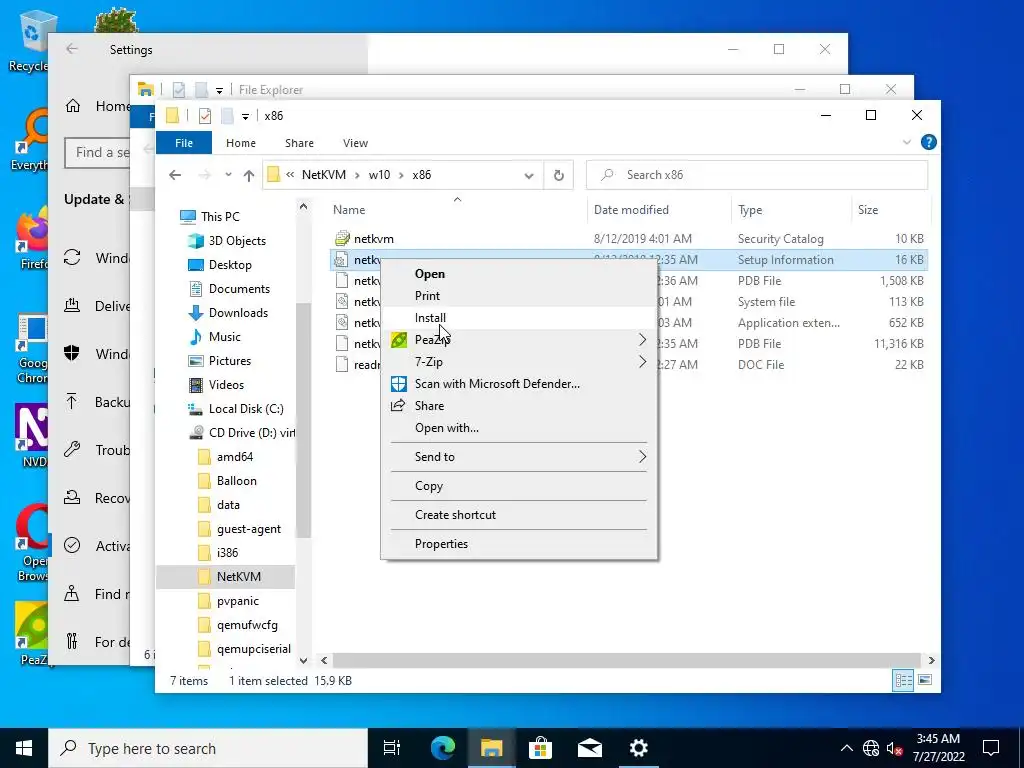Image resolution: width=1024 pixels, height=768 pixels.
Task: Open recent locations dropdown arrow
Action: tap(228, 175)
